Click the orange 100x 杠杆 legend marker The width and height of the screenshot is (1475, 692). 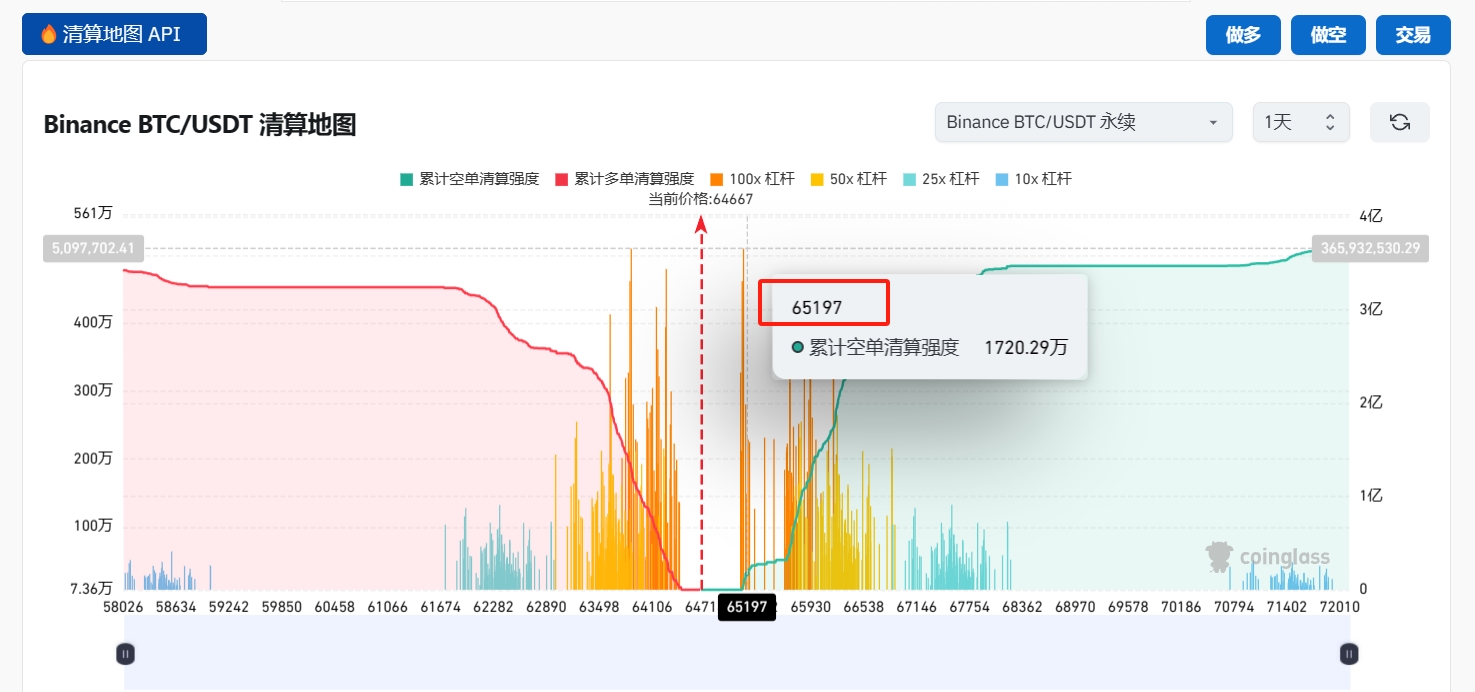click(716, 179)
